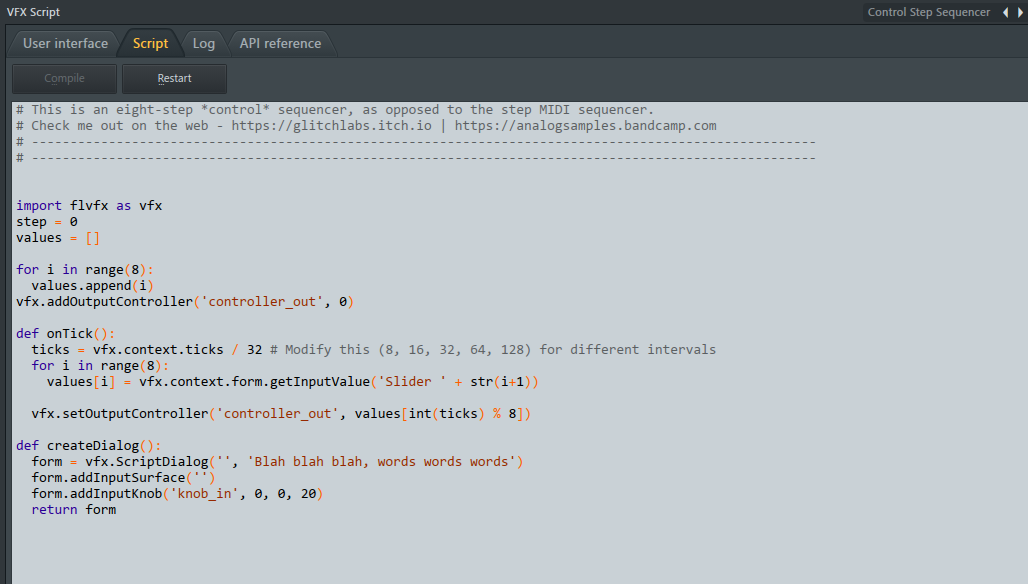Click the Compile button
1028x584 pixels.
coord(64,79)
